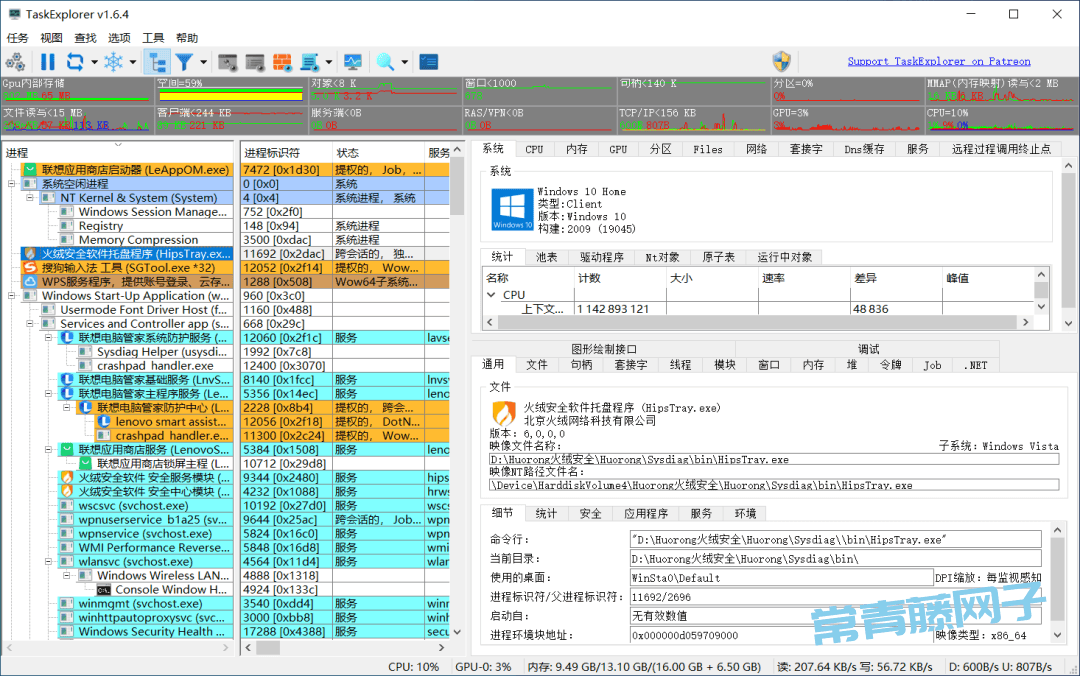
Task: Click the icon beside 火绒安全软件 安全服务模块
Action: coord(67,478)
